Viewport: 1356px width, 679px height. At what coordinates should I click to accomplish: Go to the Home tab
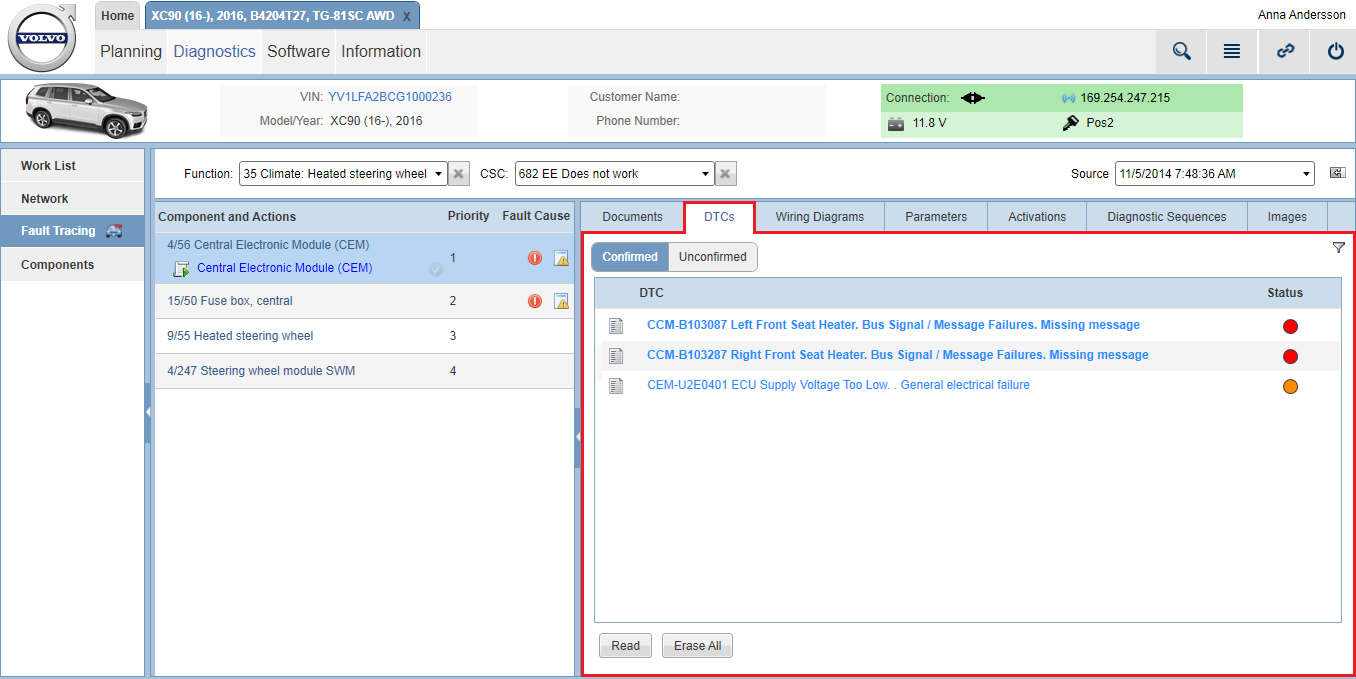[x=118, y=16]
